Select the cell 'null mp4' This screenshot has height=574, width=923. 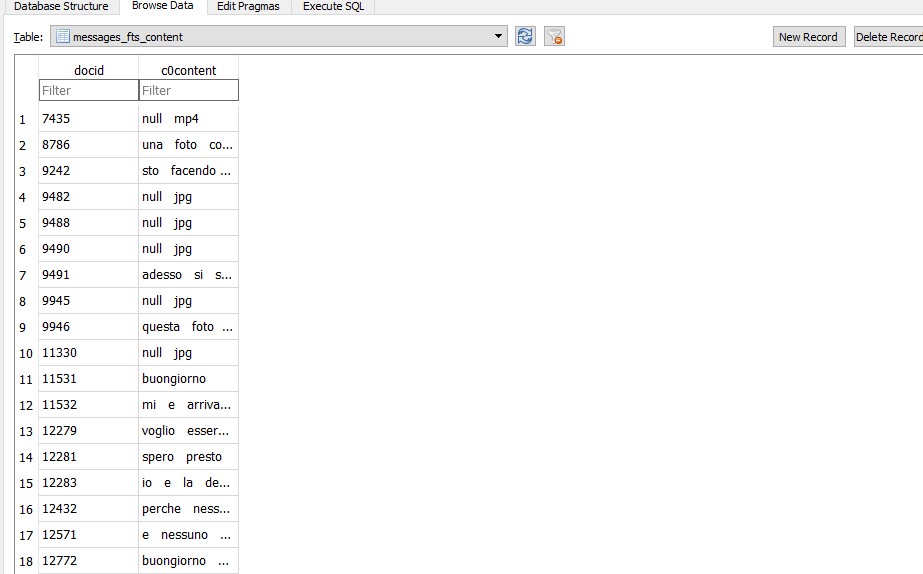189,119
